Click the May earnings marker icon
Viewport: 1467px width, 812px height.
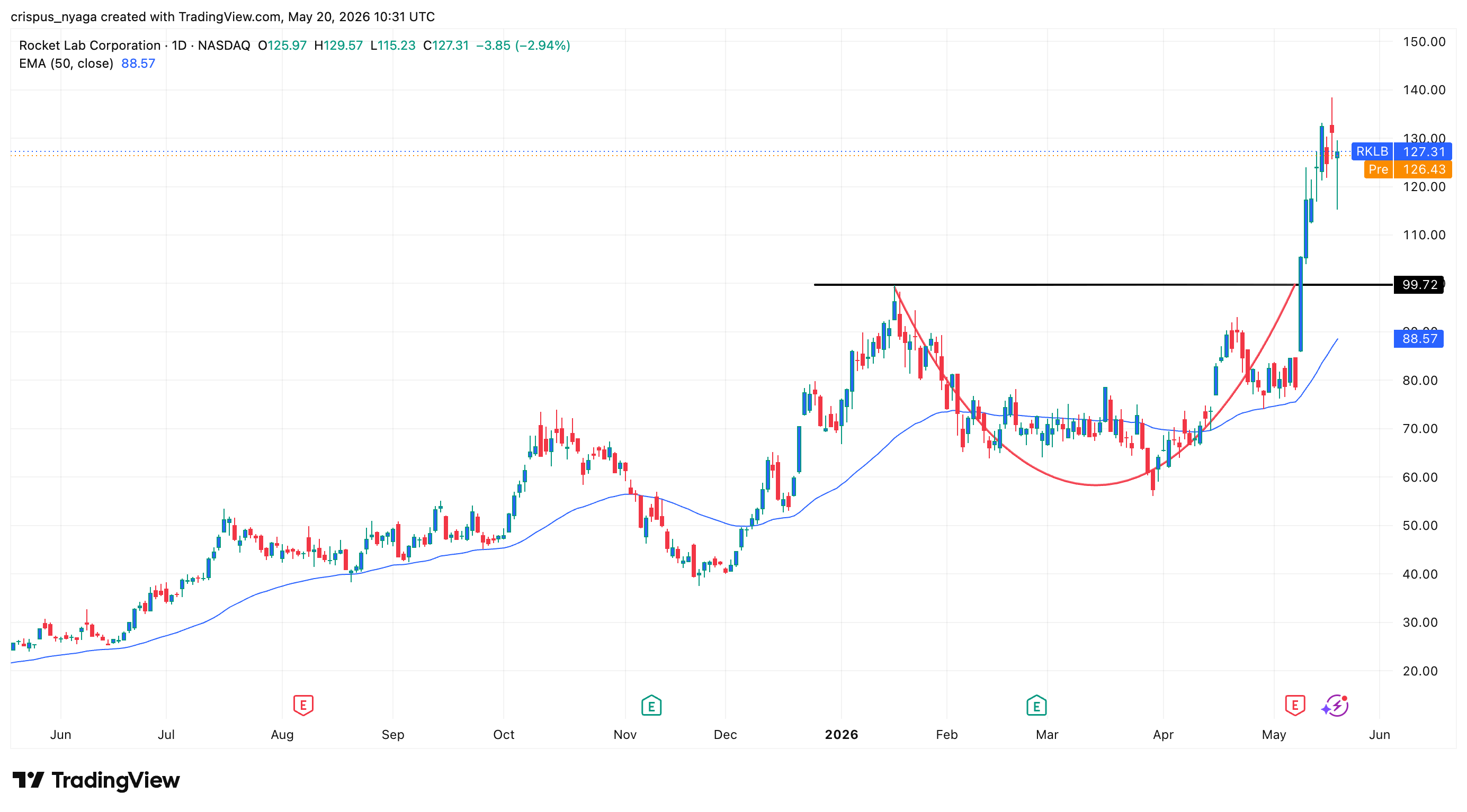[x=1295, y=706]
